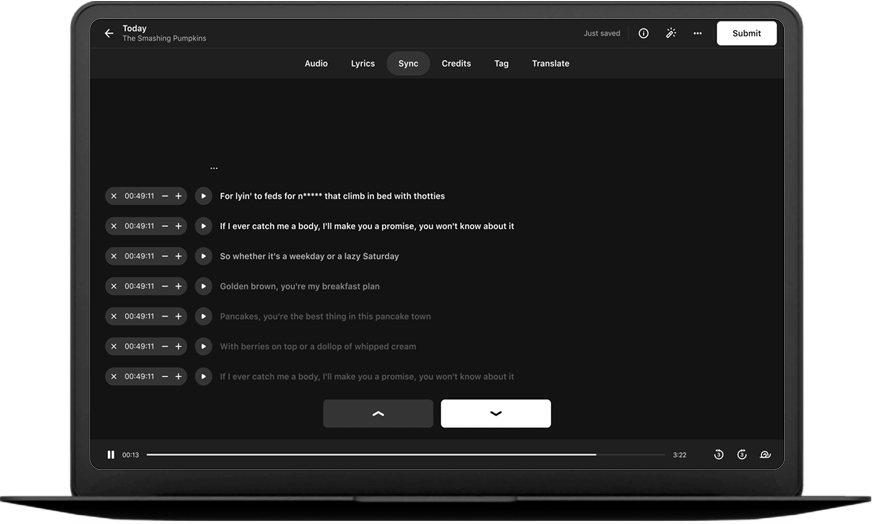Clear timestamp on the "With berries on top" line
The width and height of the screenshot is (872, 524).
pos(113,346)
